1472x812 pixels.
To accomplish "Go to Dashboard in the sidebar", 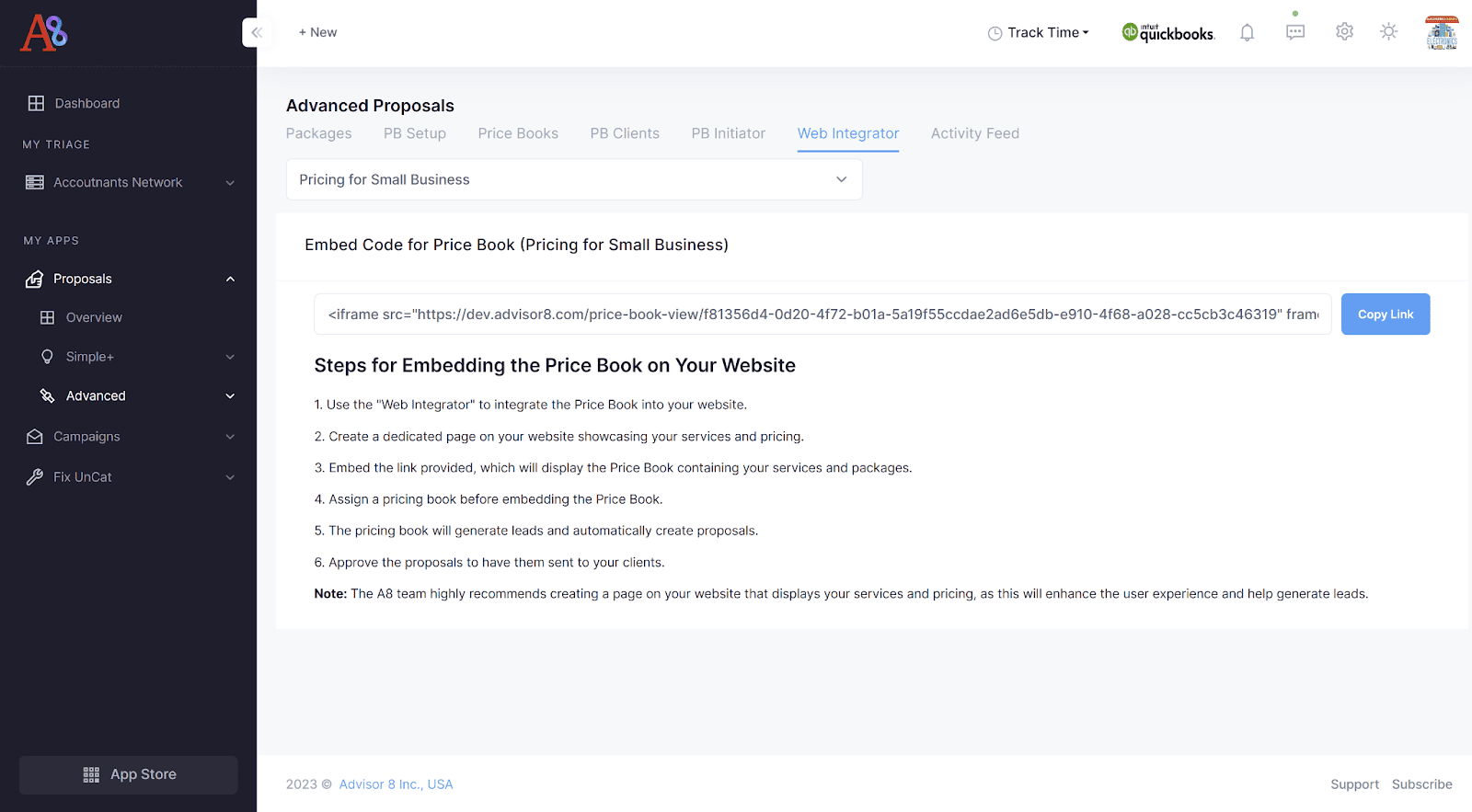I will click(x=86, y=104).
